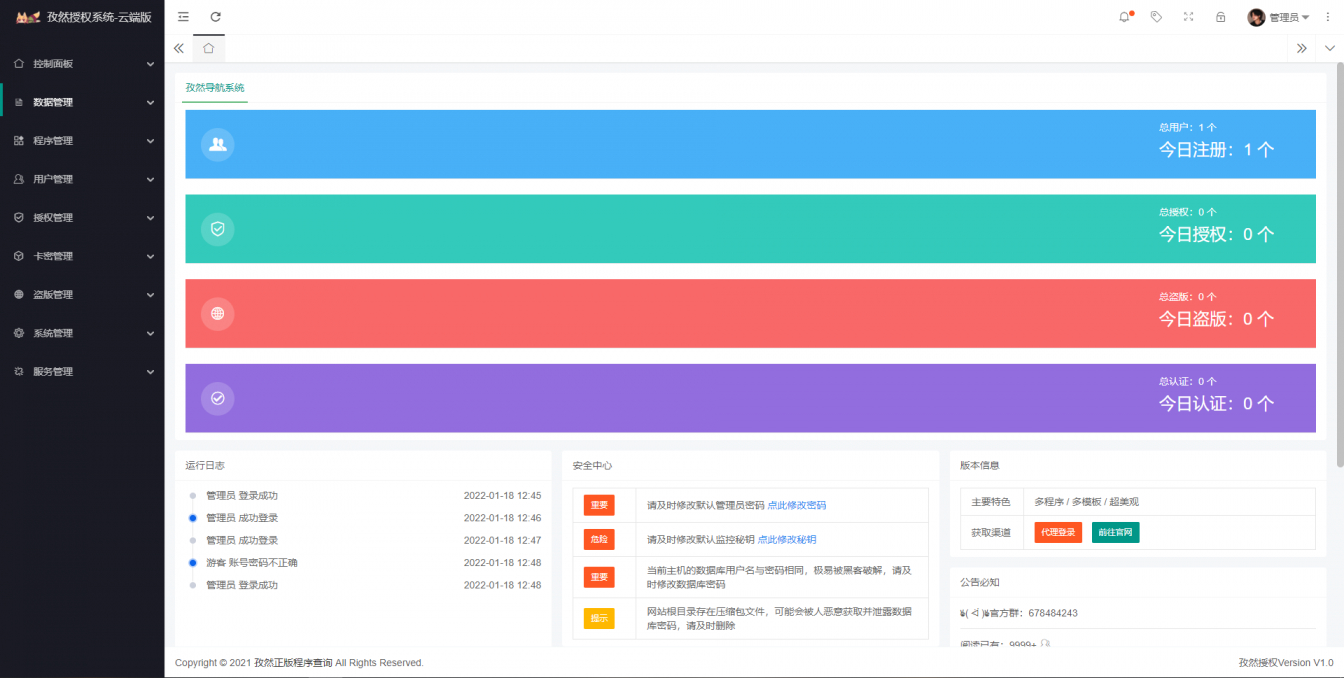
Task: Toggle fullscreen mode icon
Action: [1188, 17]
